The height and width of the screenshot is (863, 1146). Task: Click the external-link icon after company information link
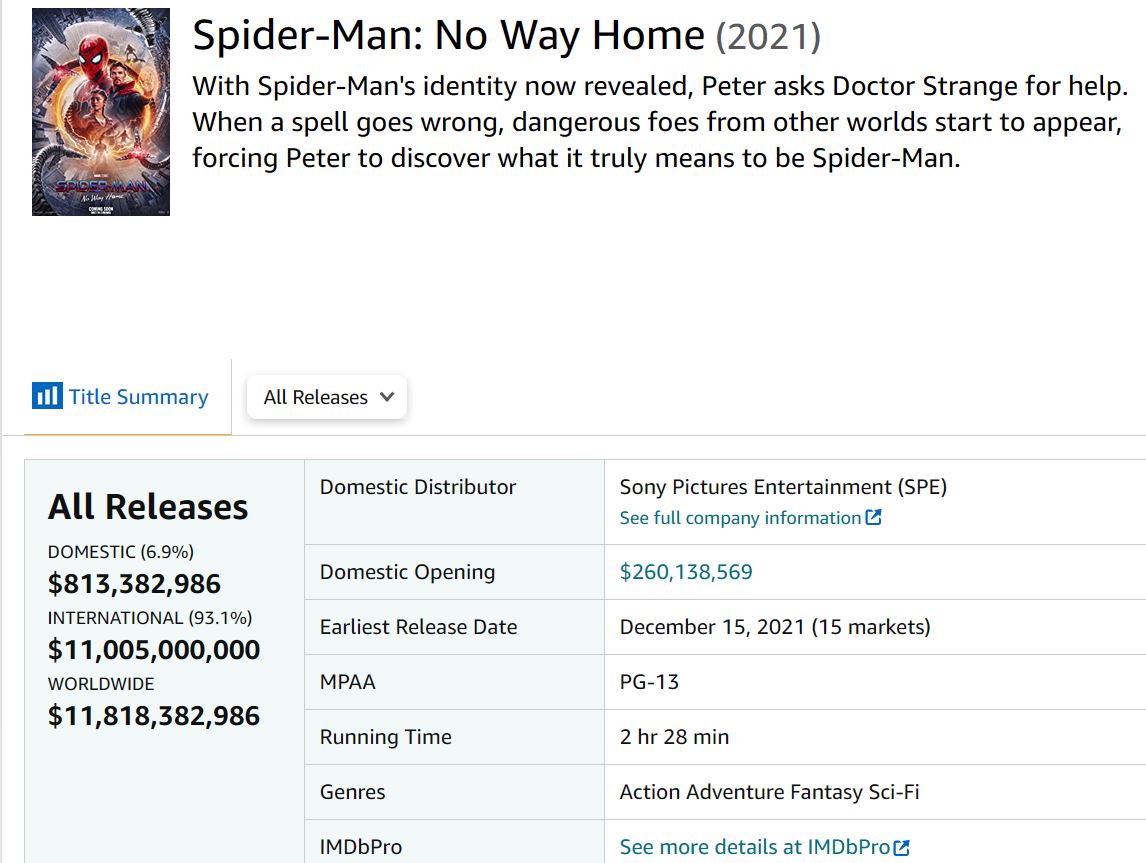875,517
